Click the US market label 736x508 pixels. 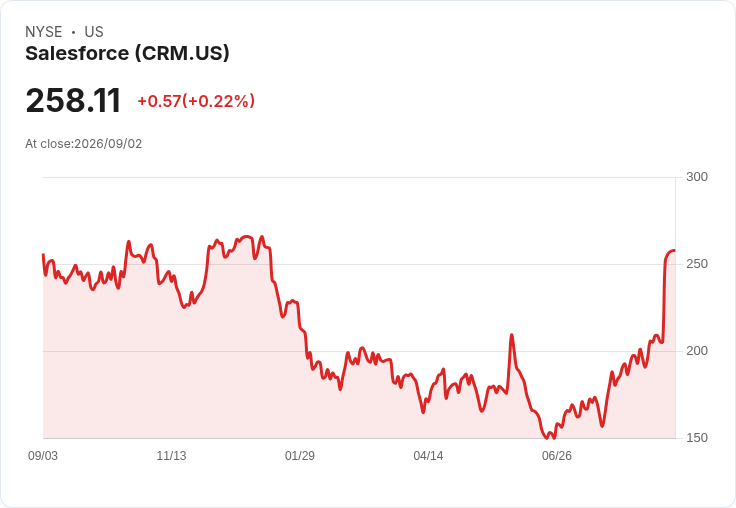tap(94, 31)
